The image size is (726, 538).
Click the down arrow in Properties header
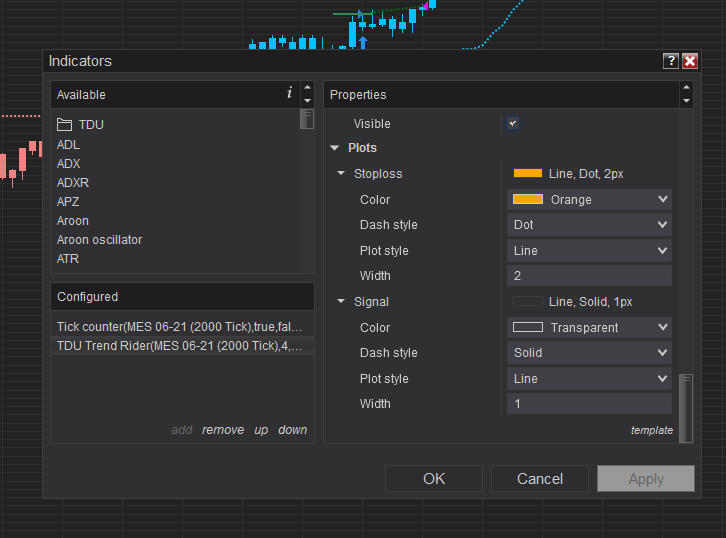click(x=686, y=101)
